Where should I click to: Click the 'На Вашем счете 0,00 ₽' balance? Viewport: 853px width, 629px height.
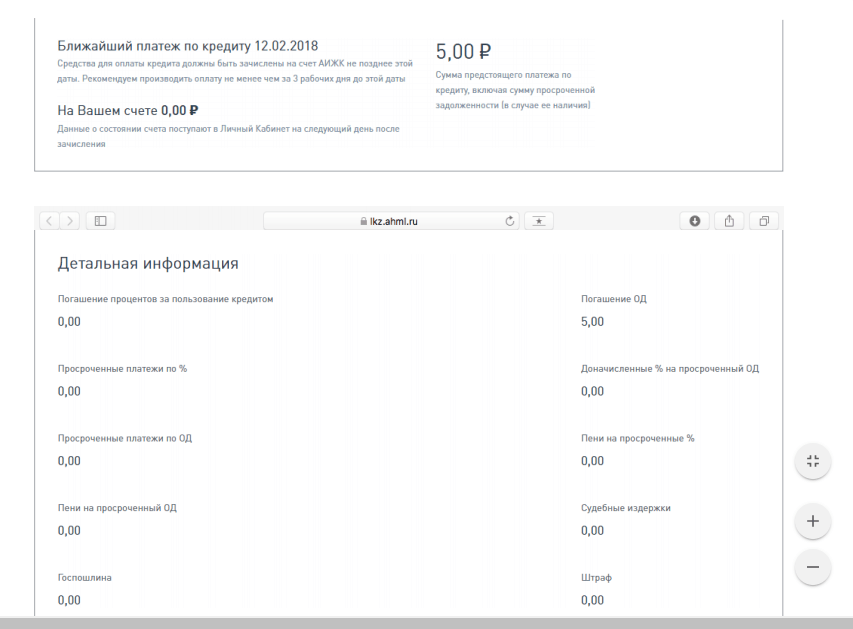128,111
